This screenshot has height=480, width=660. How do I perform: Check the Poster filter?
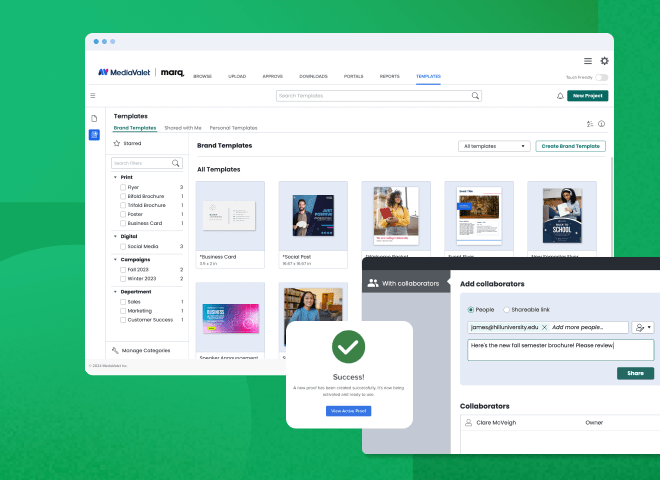[x=123, y=214]
